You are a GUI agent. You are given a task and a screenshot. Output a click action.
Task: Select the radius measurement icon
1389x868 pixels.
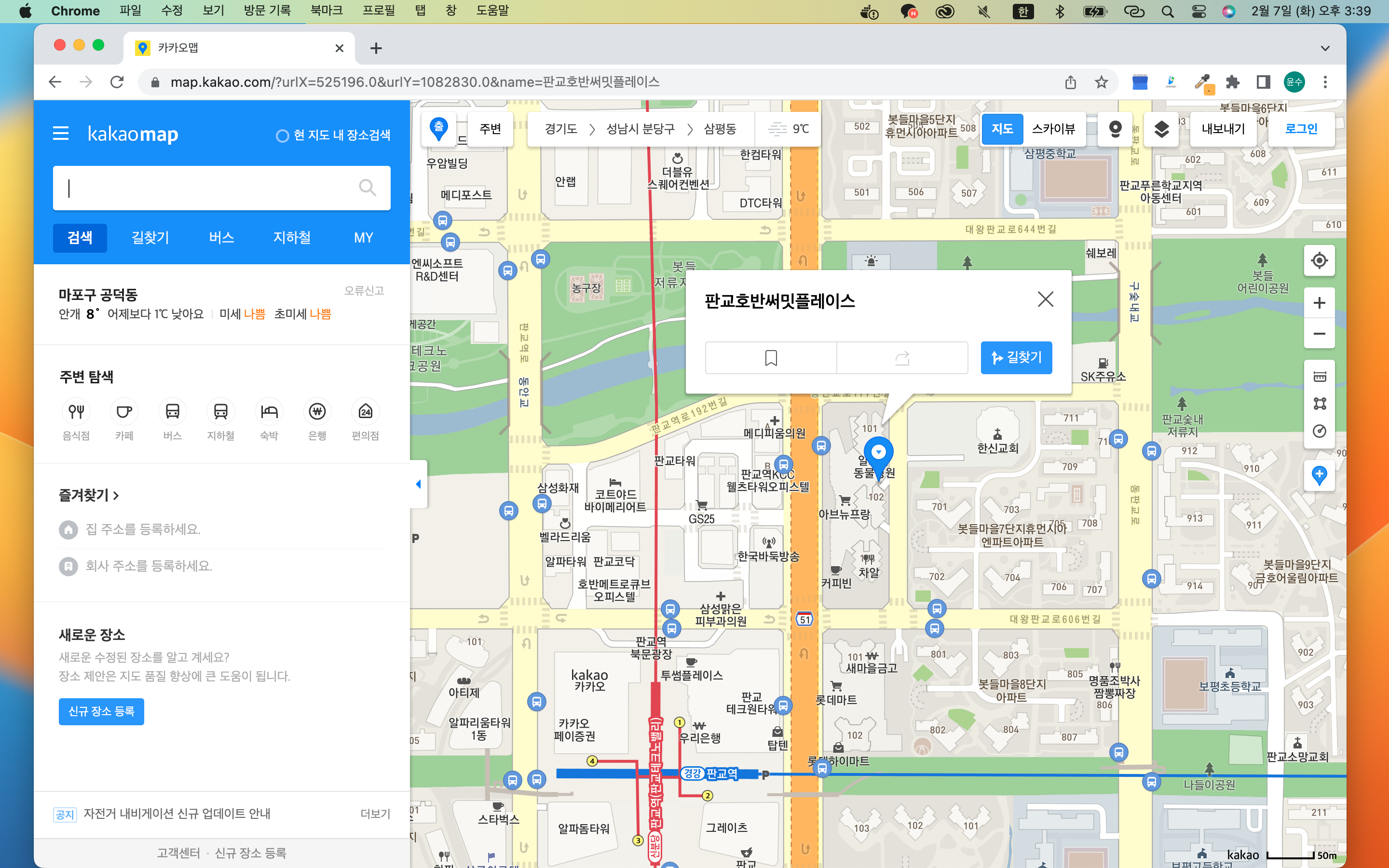pyautogui.click(x=1319, y=431)
